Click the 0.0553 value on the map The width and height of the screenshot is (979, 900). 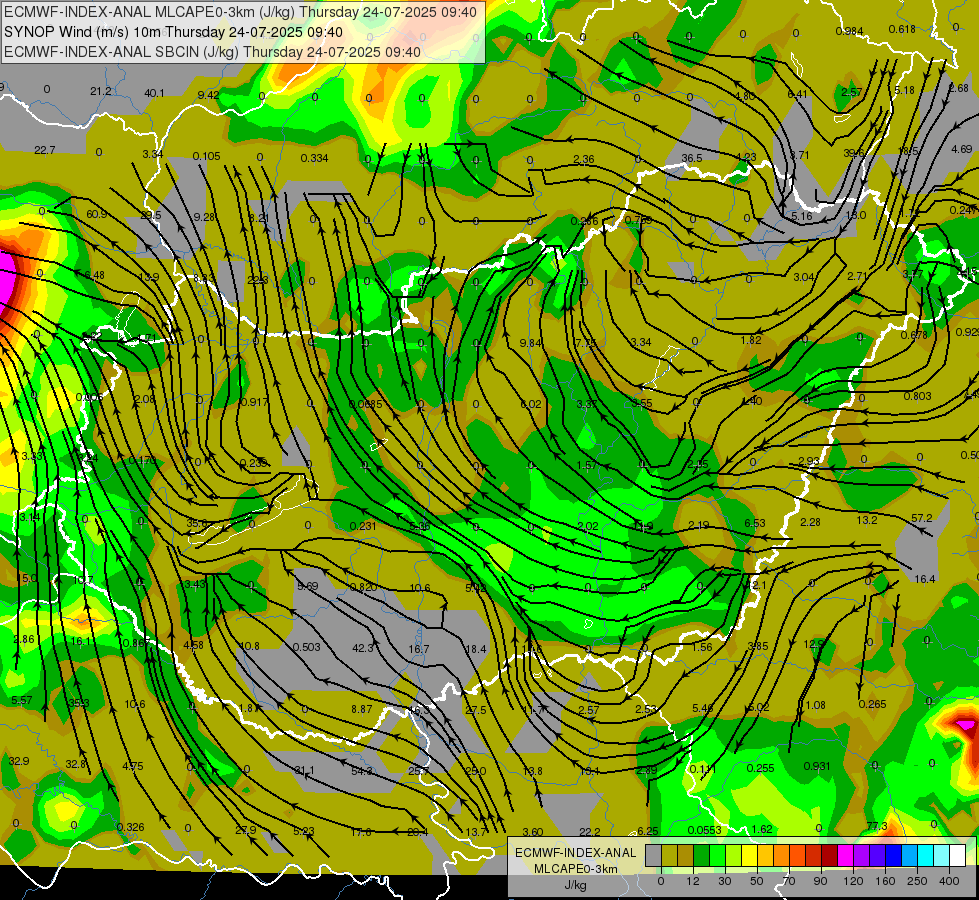(704, 830)
